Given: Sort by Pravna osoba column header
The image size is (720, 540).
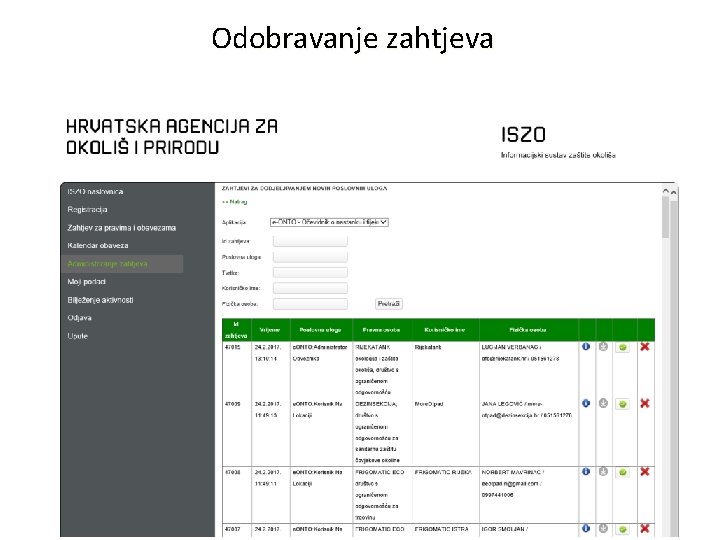Looking at the screenshot, I should coord(381,330).
